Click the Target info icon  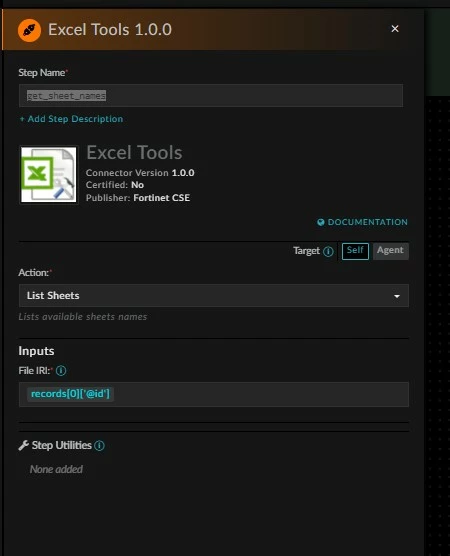click(328, 251)
